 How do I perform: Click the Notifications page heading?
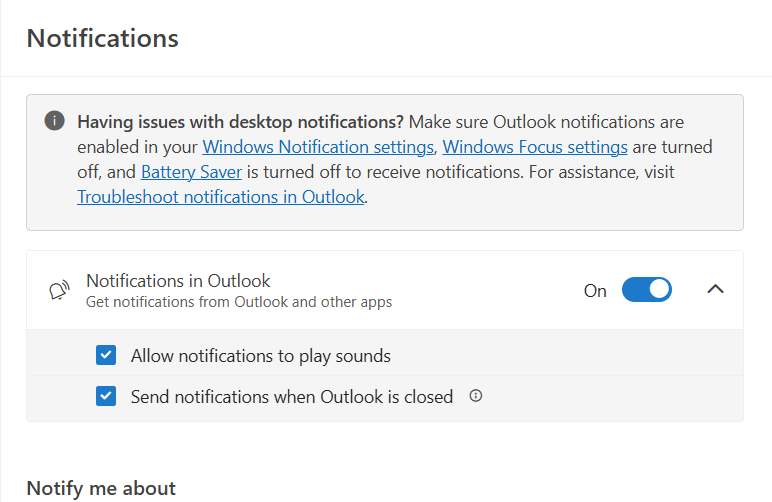point(102,38)
